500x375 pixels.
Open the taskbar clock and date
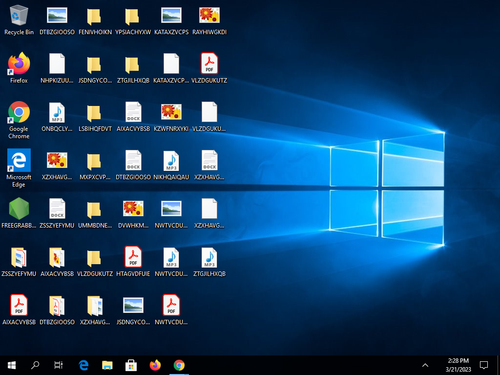[x=458, y=365]
